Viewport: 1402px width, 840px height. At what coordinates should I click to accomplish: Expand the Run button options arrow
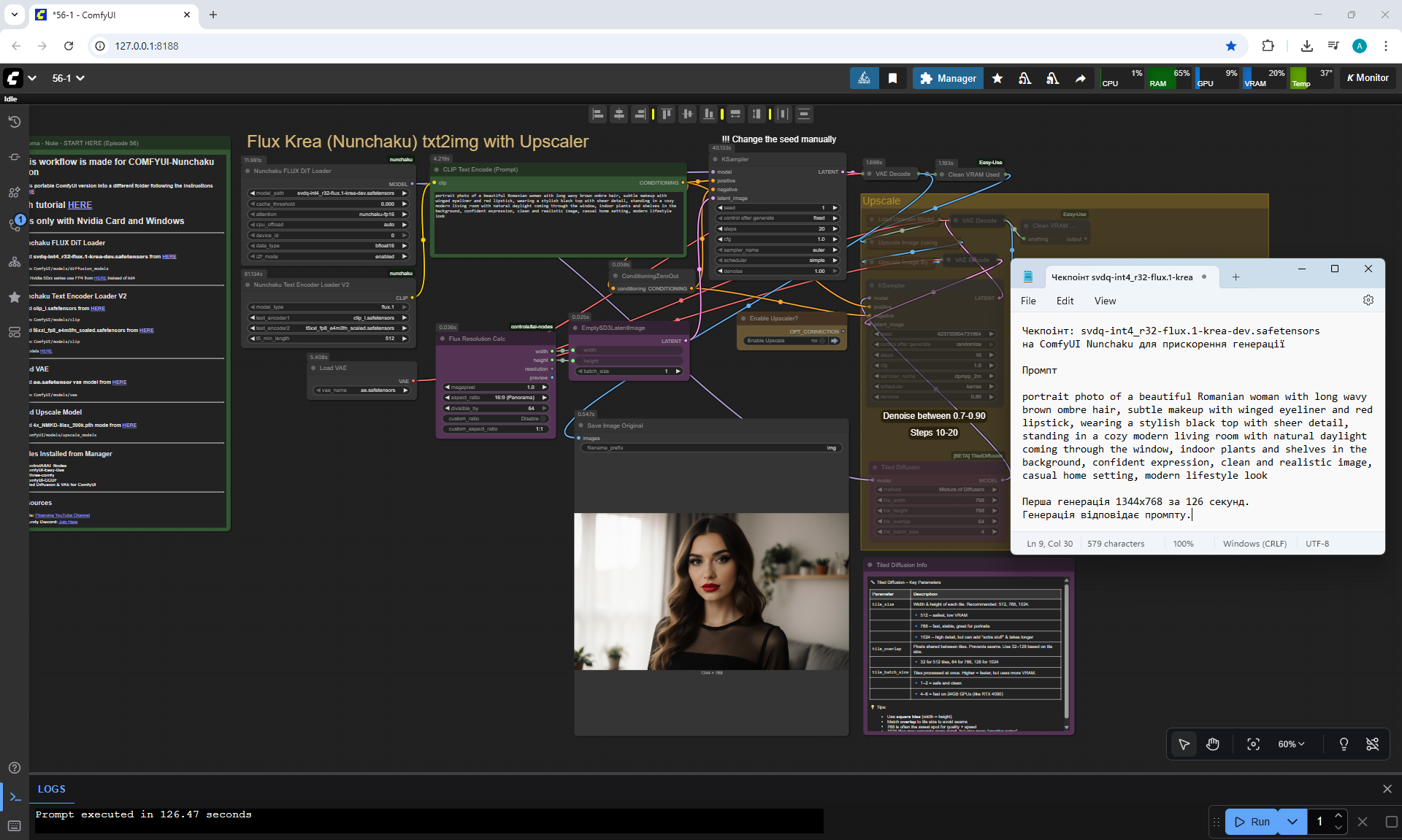1292,822
